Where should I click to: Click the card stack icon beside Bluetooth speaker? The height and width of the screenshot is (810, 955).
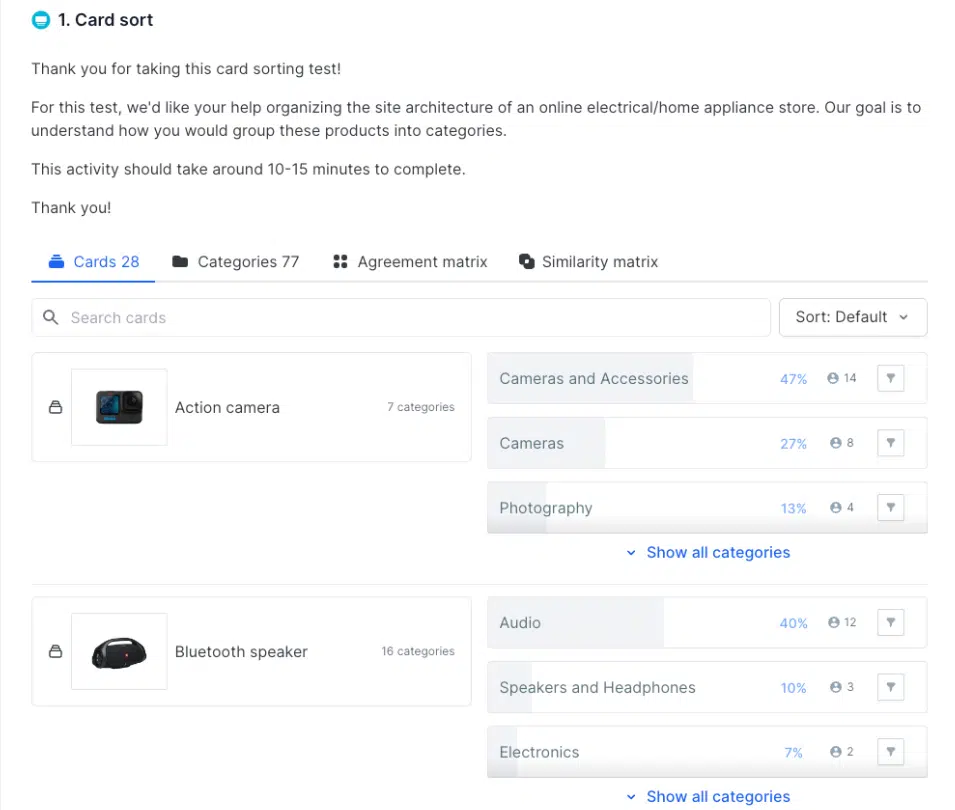[56, 652]
